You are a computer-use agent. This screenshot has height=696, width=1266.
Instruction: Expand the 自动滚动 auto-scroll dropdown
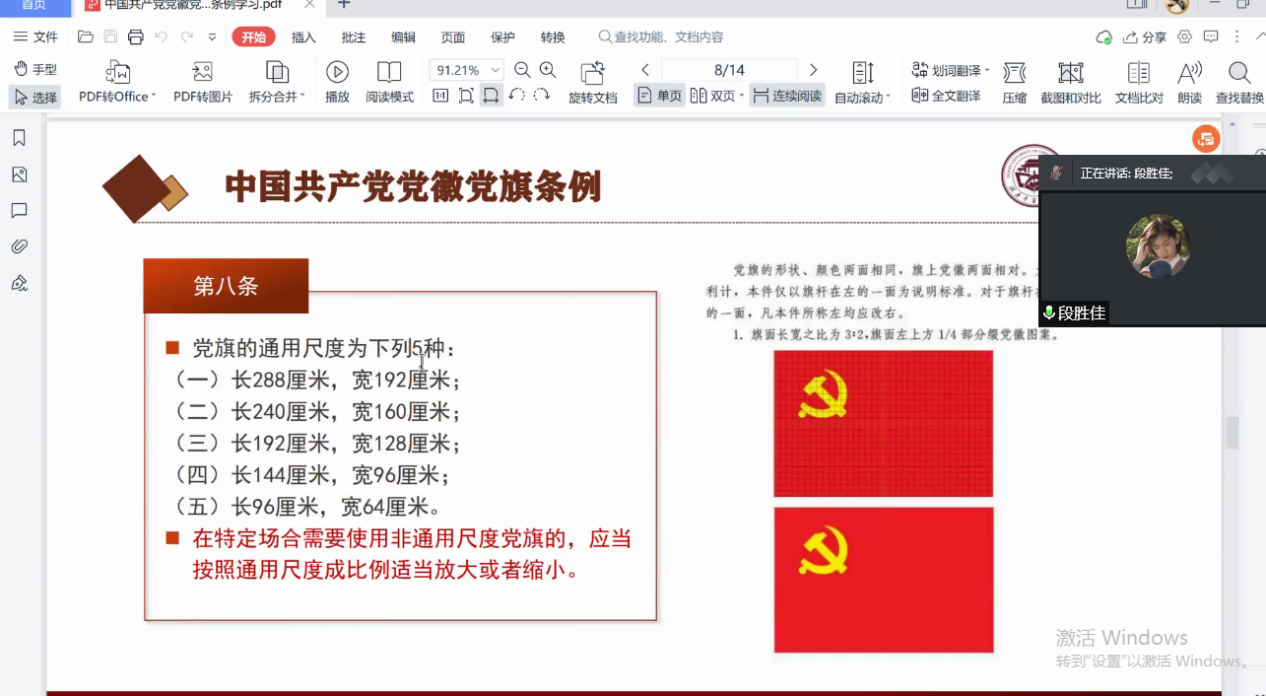click(887, 98)
